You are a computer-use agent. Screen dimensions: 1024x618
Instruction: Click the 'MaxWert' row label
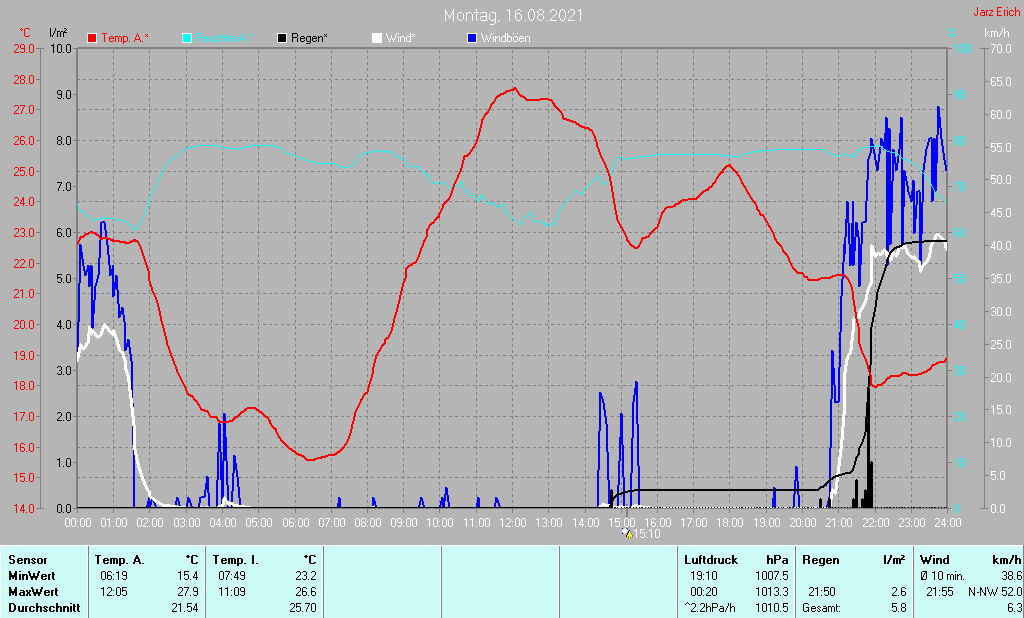(x=33, y=592)
